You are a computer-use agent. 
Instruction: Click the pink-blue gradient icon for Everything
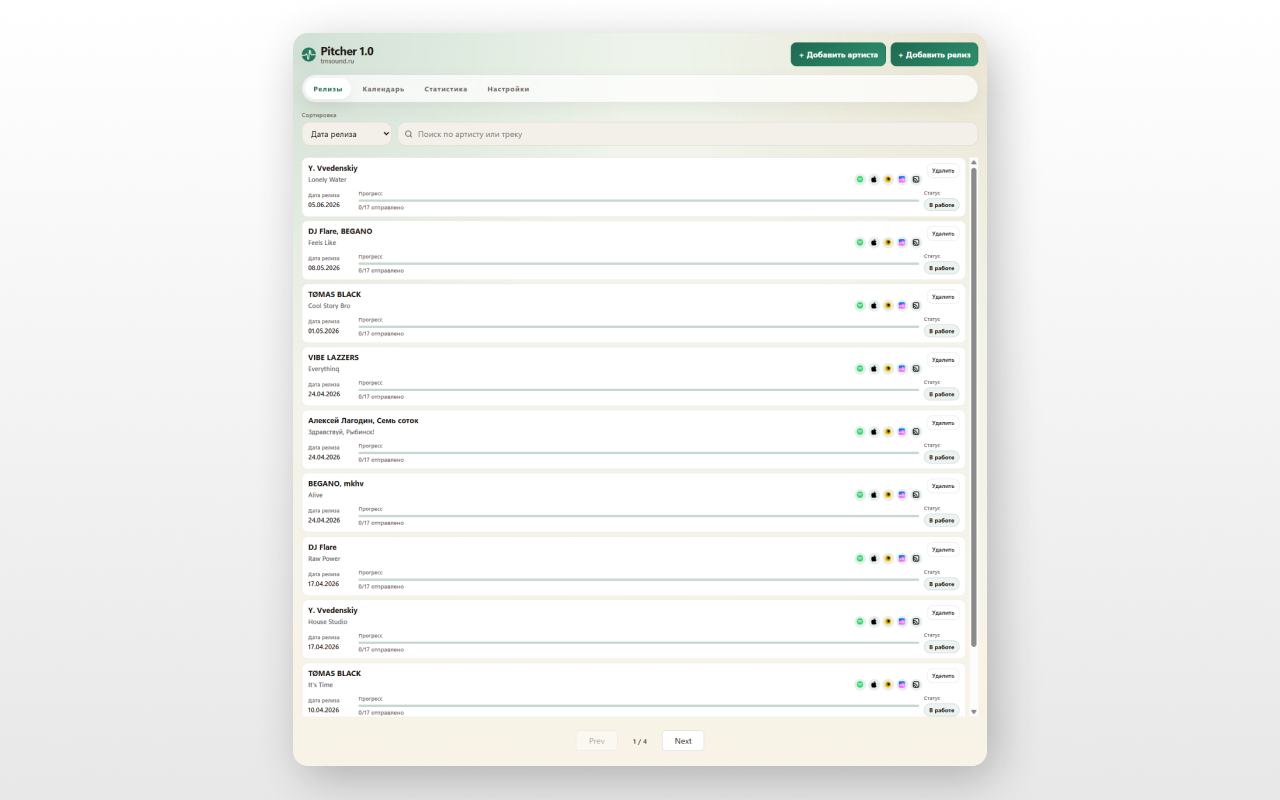(901, 368)
